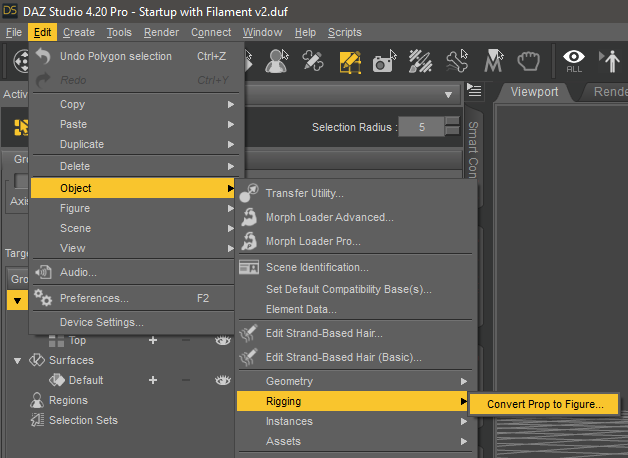The height and width of the screenshot is (458, 628).
Task: Click the Preferences gears icon
Action: pyautogui.click(x=43, y=298)
